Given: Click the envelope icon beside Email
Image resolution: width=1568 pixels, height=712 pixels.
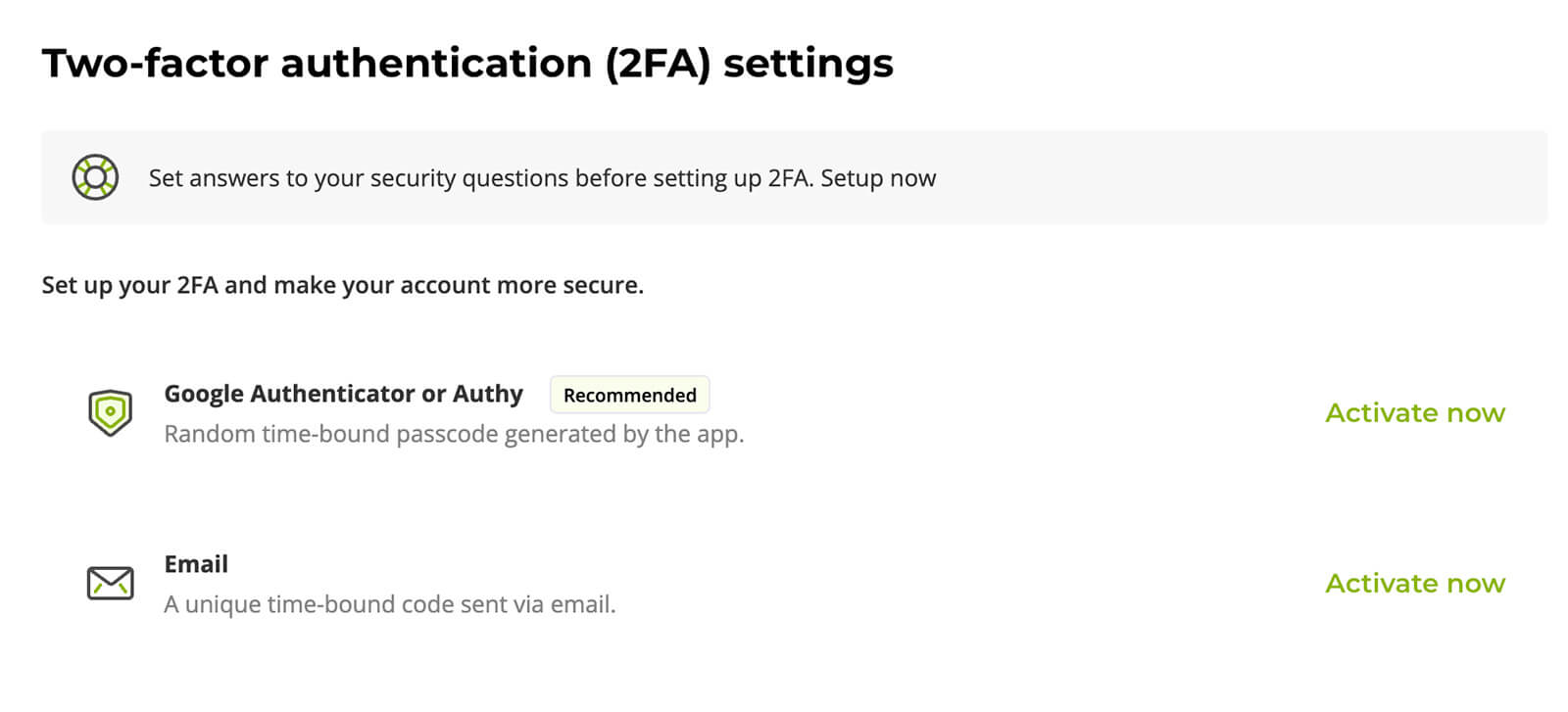Looking at the screenshot, I should point(110,583).
